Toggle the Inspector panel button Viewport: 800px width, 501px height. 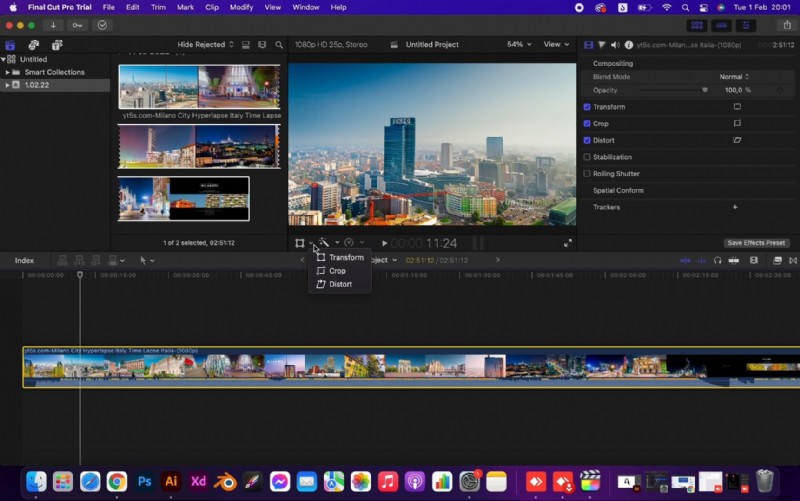click(x=745, y=25)
